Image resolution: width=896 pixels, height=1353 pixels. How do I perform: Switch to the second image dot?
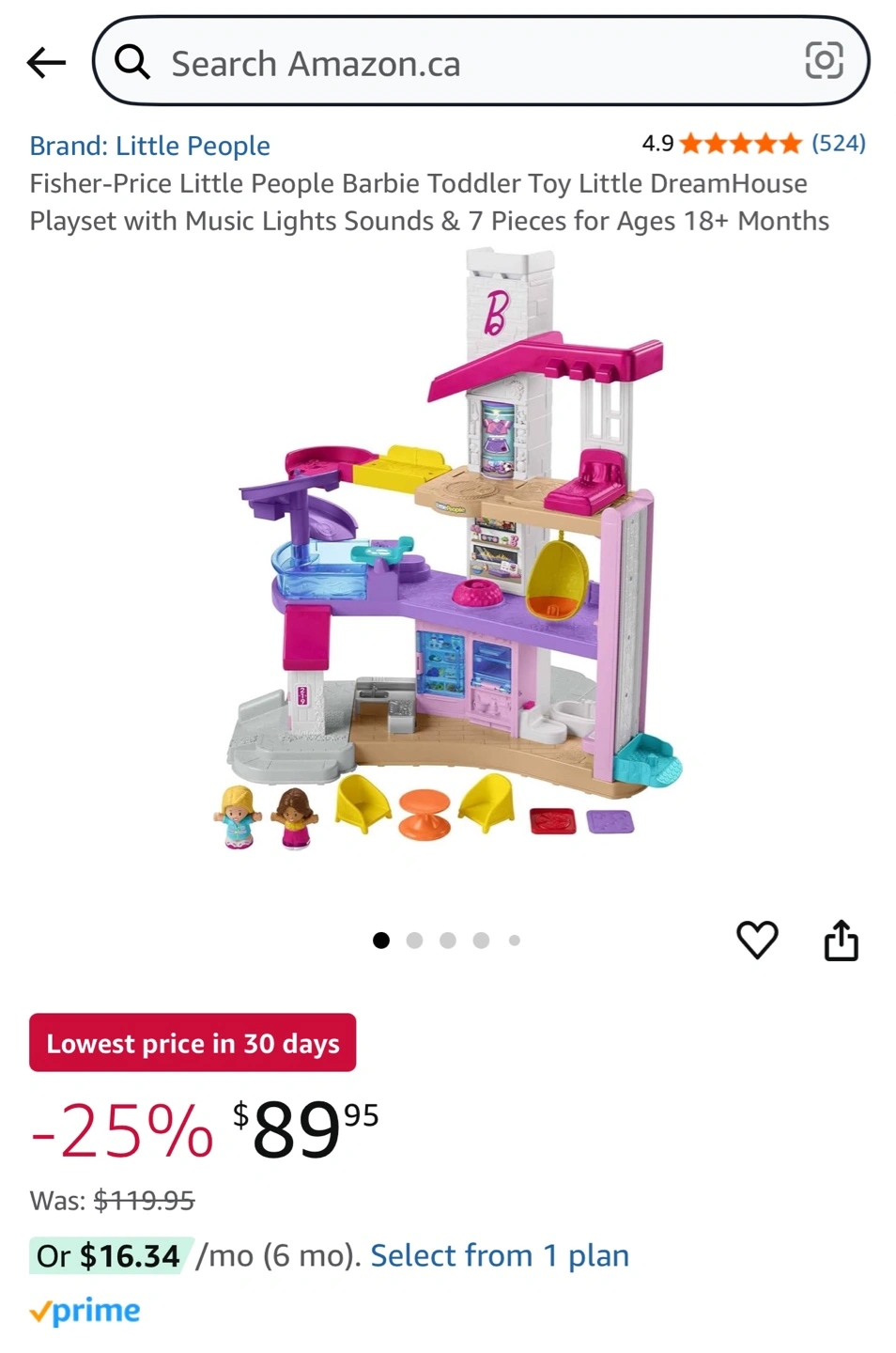tap(414, 941)
